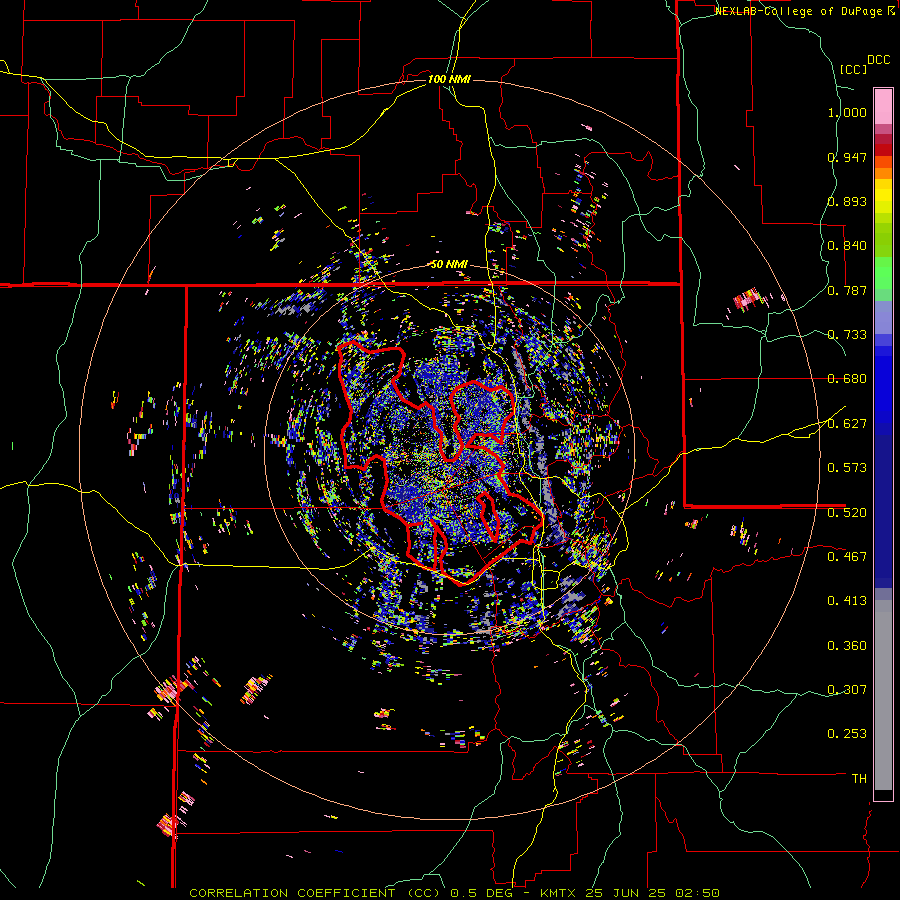Click the 0.733 legend value
The image size is (900, 900).
pos(847,335)
